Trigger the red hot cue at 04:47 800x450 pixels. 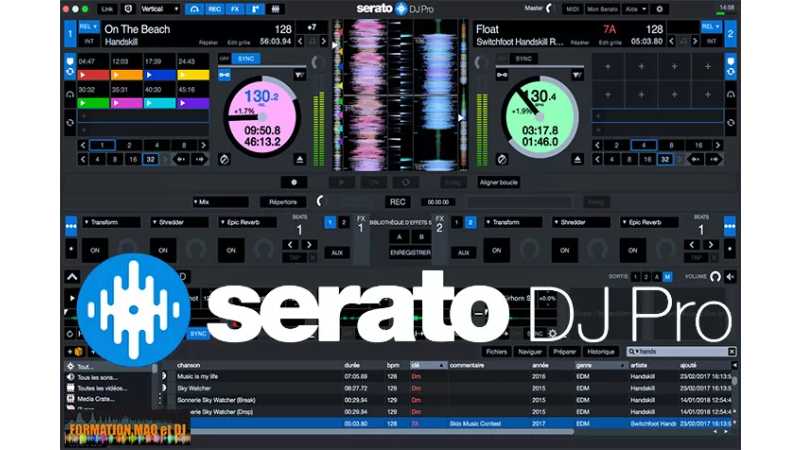coord(93,75)
